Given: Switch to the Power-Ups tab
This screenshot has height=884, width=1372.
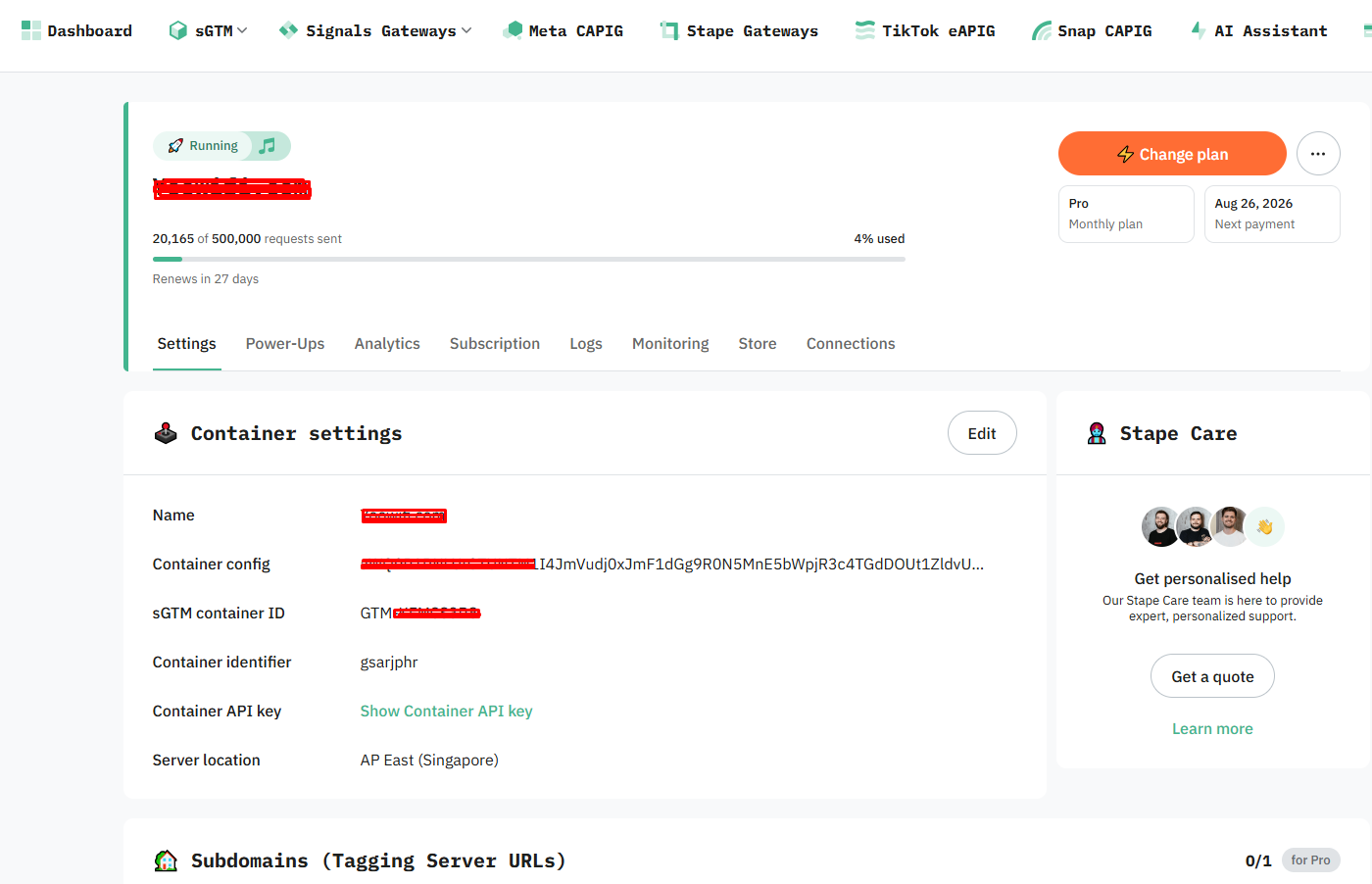Looking at the screenshot, I should pos(285,344).
